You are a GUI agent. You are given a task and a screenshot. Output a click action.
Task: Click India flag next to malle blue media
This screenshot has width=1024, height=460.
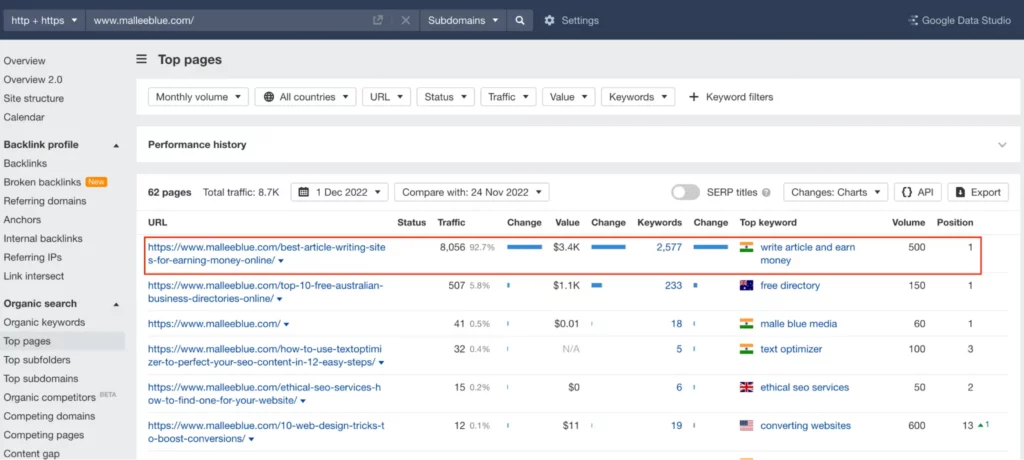point(746,323)
